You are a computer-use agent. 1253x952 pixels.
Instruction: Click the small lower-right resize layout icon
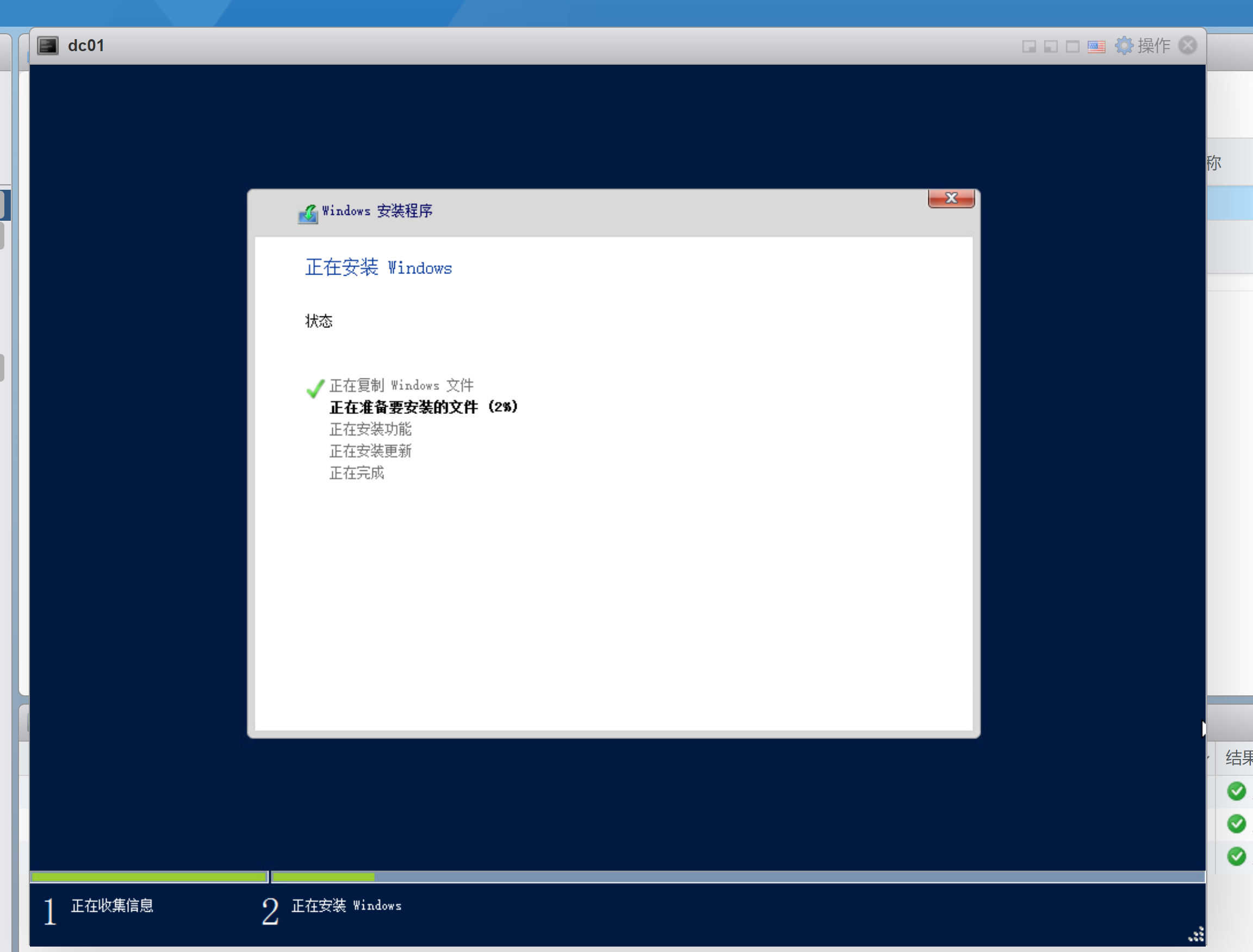[1028, 46]
